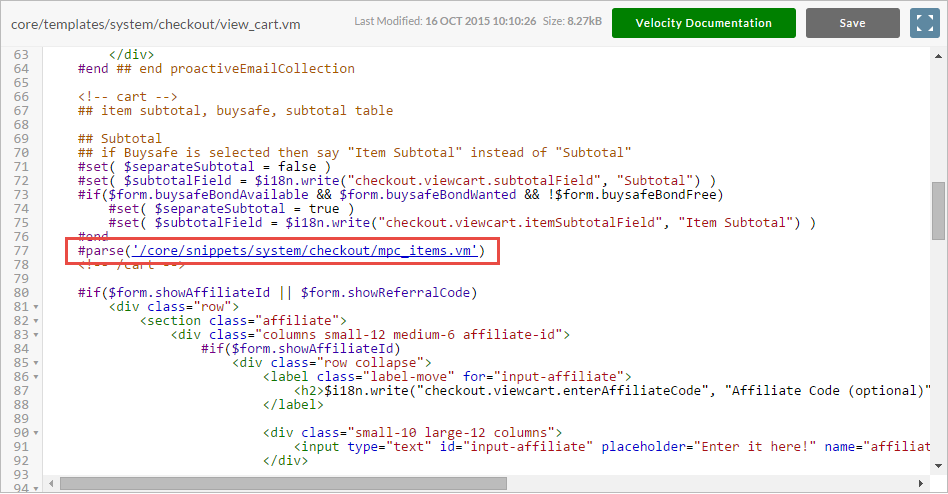Screen dimensions: 948x494
Task: Click horizontal scrollbar left arrow
Action: tap(51, 484)
